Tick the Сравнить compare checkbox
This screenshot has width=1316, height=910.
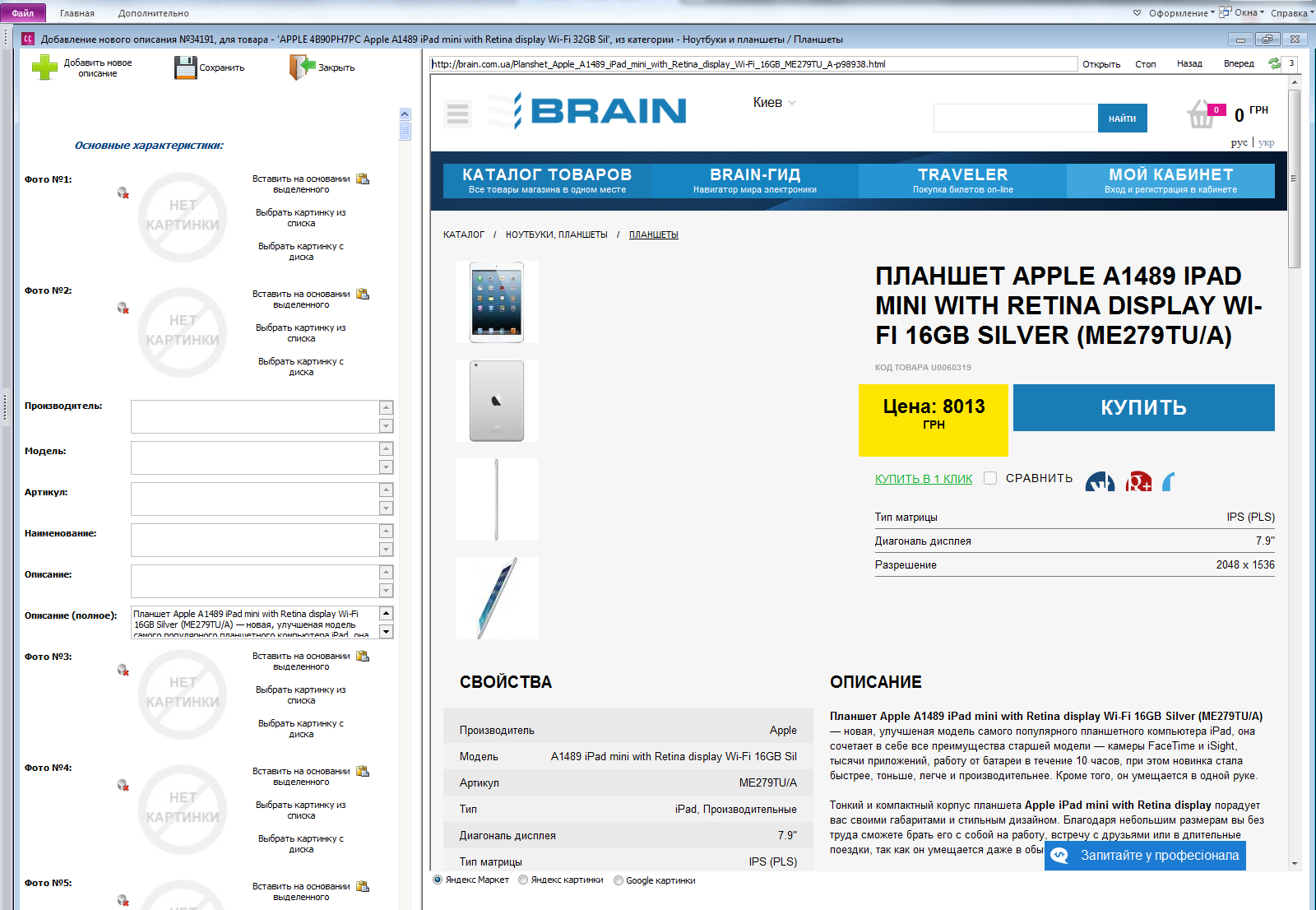[x=990, y=478]
